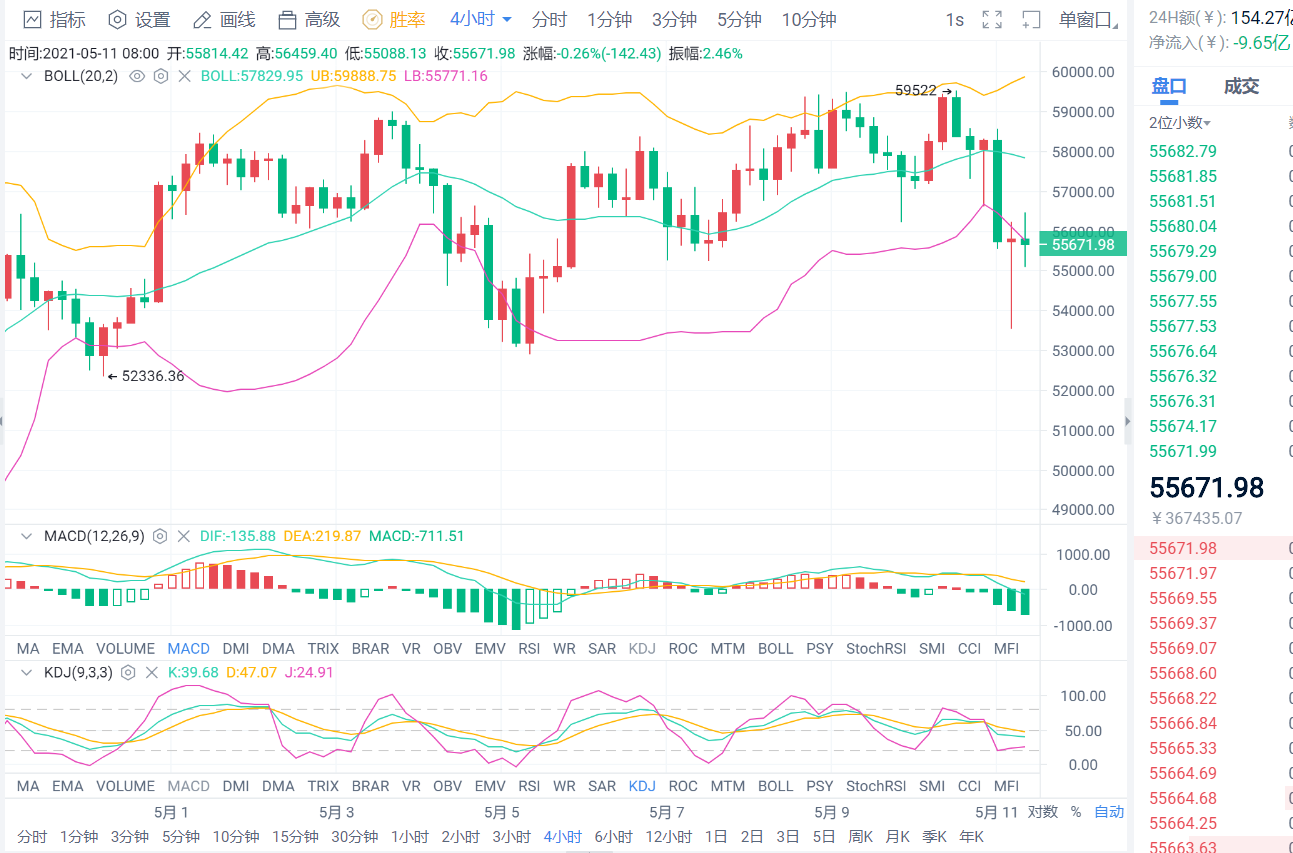Click the 55682.79 ask price row
Image resolution: width=1293 pixels, height=853 pixels.
1183,151
